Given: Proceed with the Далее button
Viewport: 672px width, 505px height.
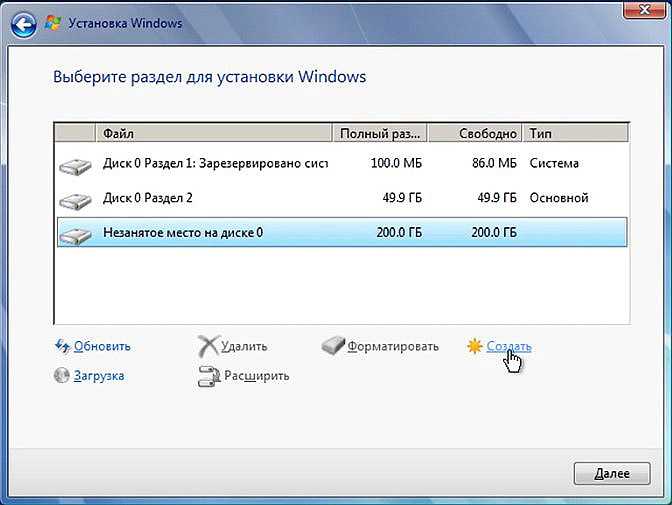Looking at the screenshot, I should click(612, 474).
